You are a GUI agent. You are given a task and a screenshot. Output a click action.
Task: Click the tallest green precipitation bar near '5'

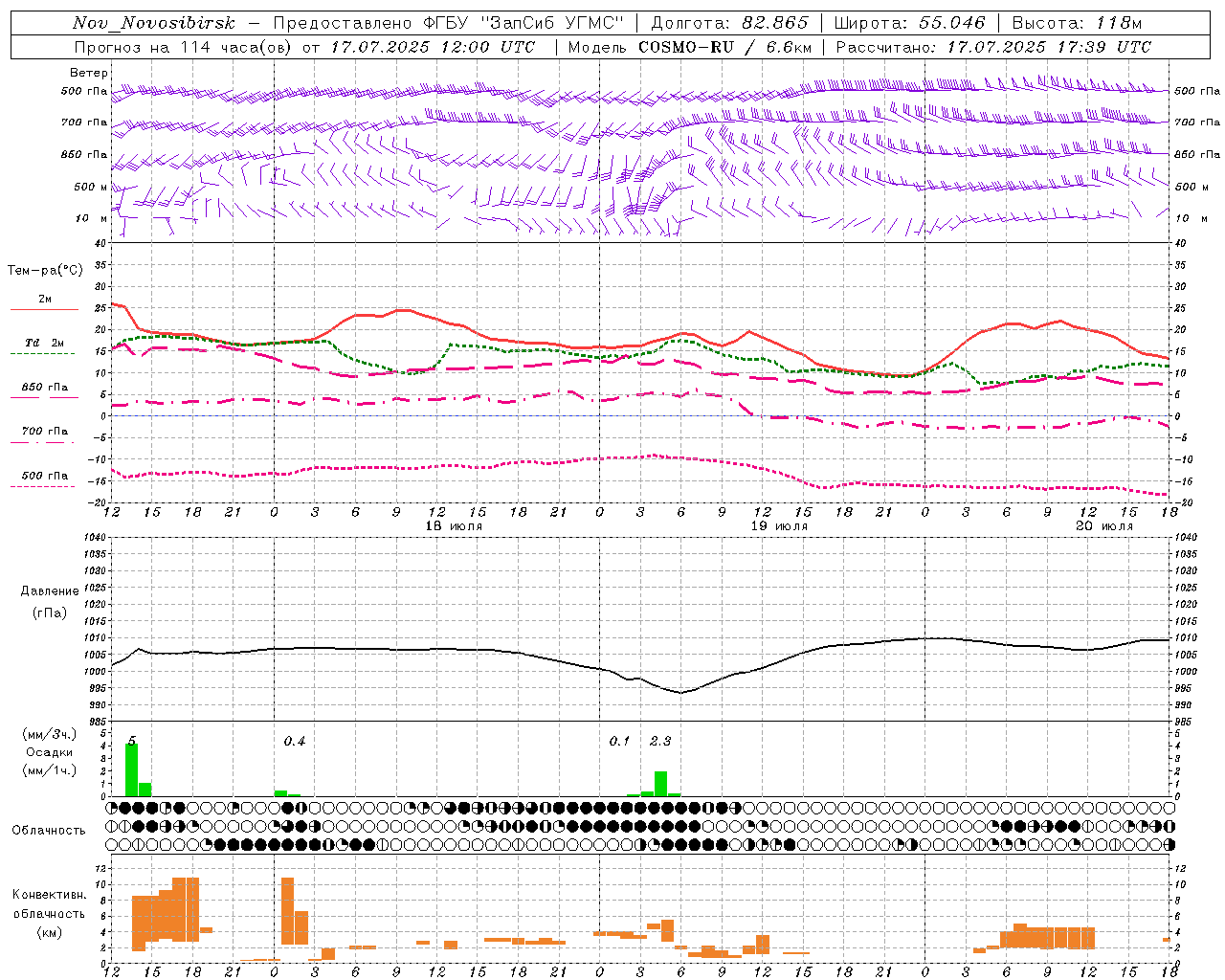click(132, 769)
